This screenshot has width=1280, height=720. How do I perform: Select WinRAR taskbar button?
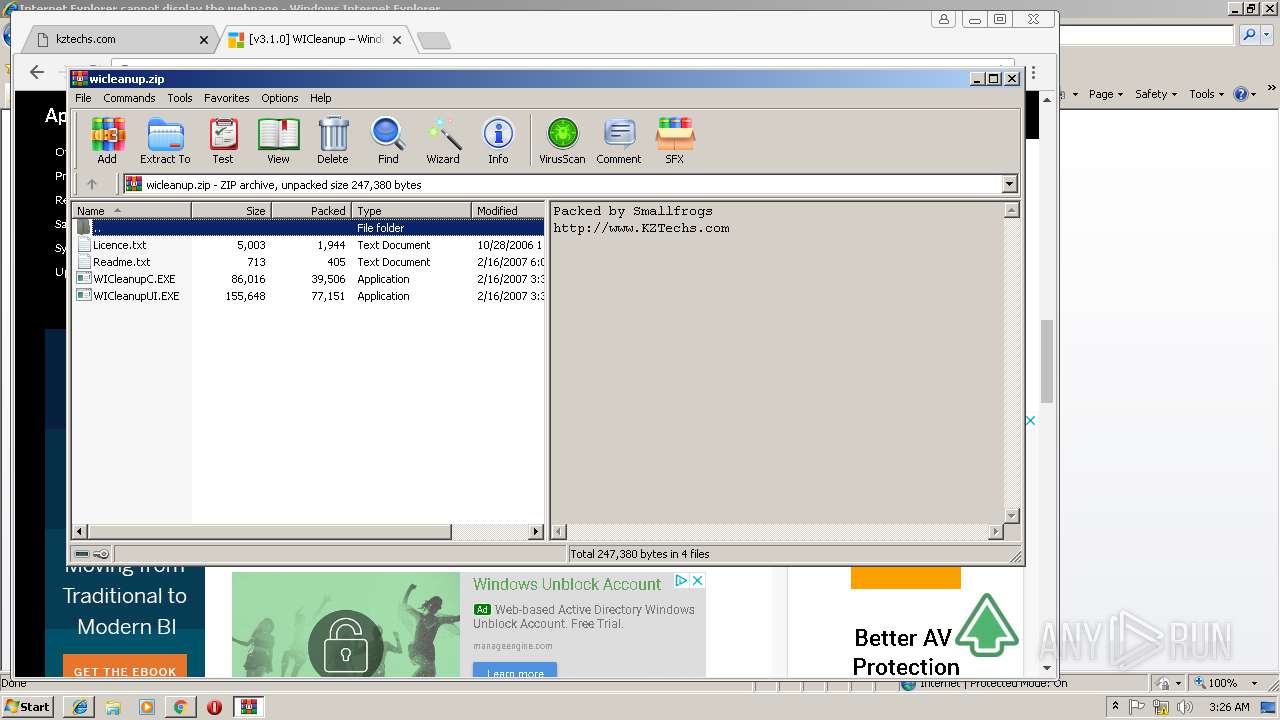(249, 707)
